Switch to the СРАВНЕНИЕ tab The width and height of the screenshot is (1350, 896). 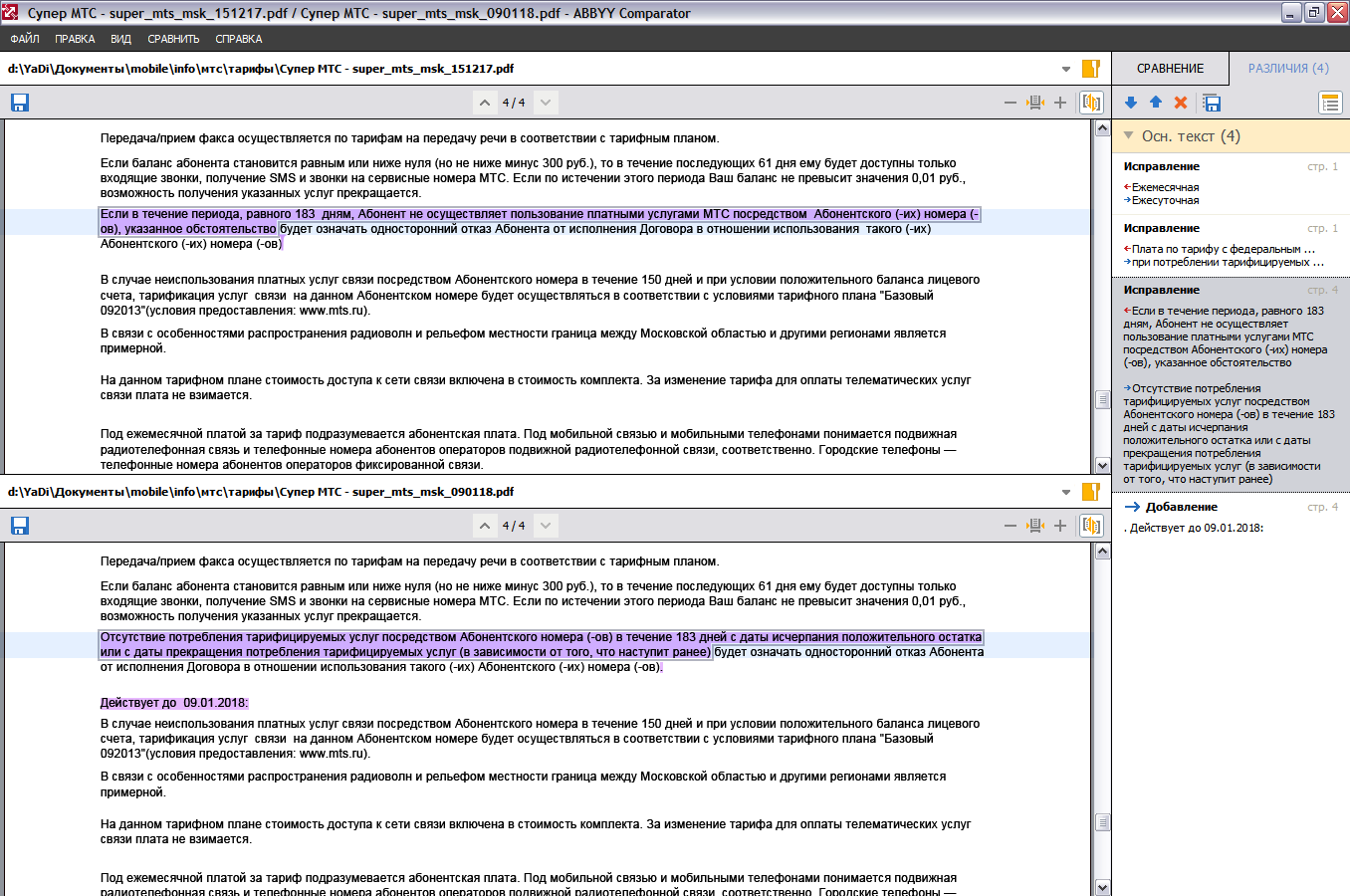click(1170, 69)
